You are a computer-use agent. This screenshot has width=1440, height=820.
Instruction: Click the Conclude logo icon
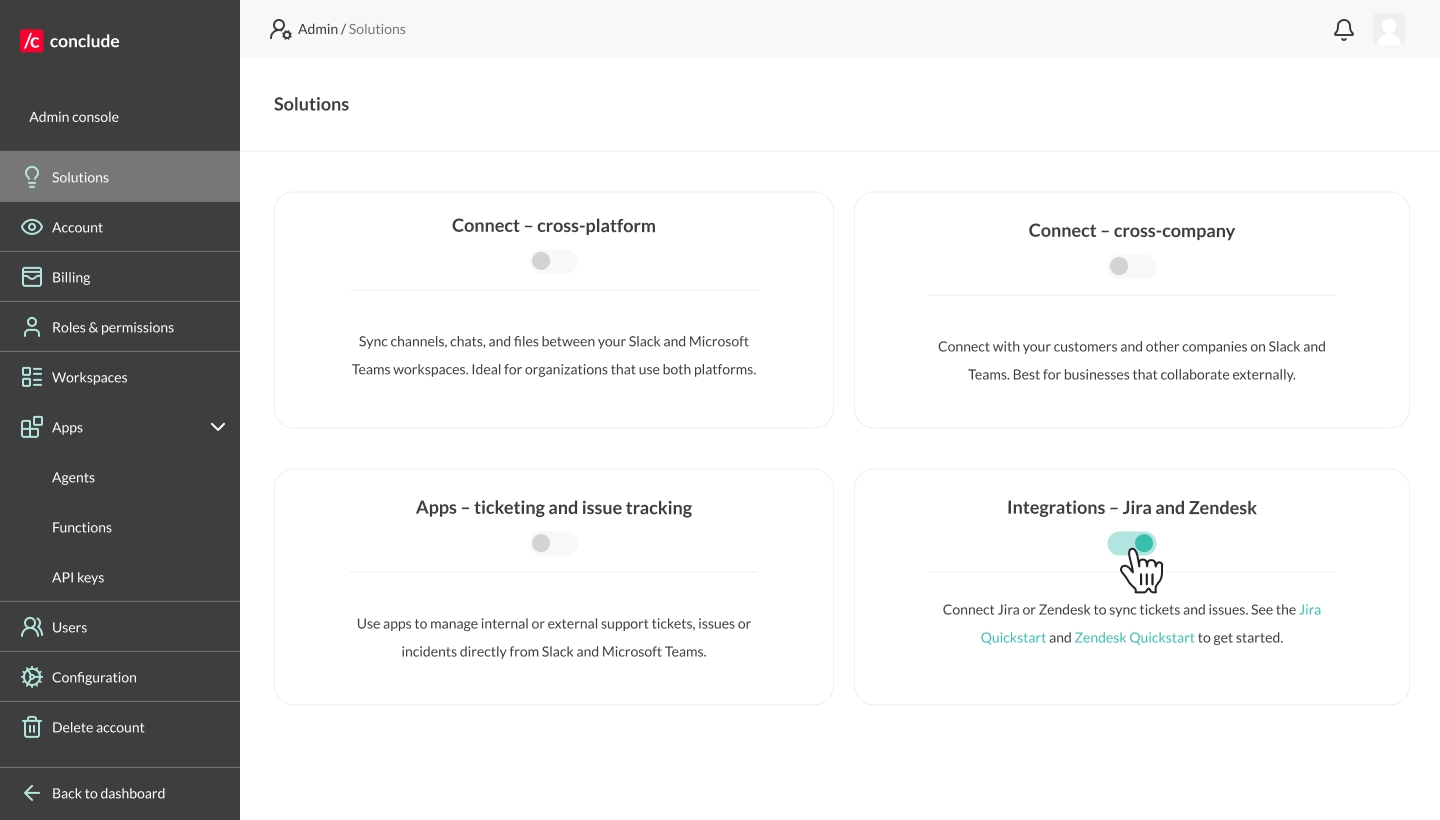(x=32, y=41)
